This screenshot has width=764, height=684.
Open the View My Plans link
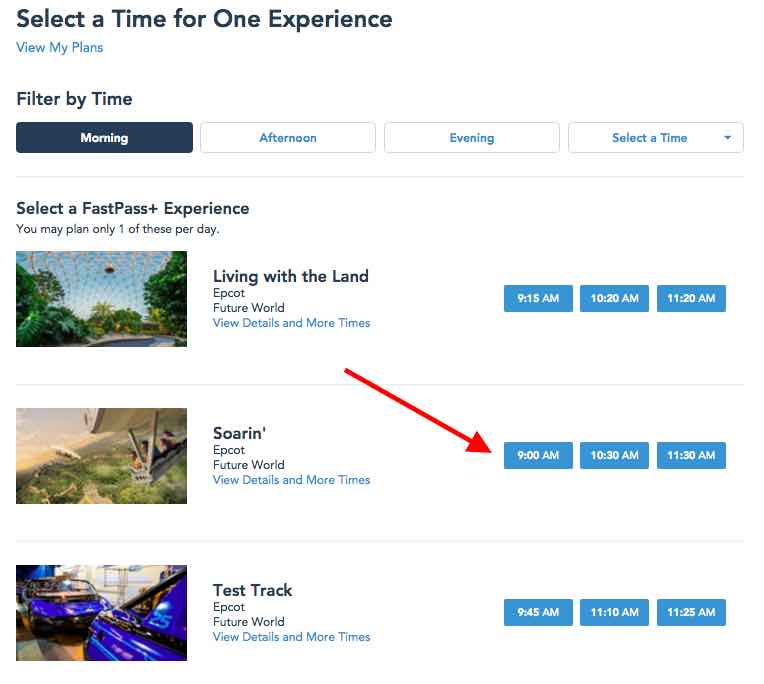[x=59, y=47]
